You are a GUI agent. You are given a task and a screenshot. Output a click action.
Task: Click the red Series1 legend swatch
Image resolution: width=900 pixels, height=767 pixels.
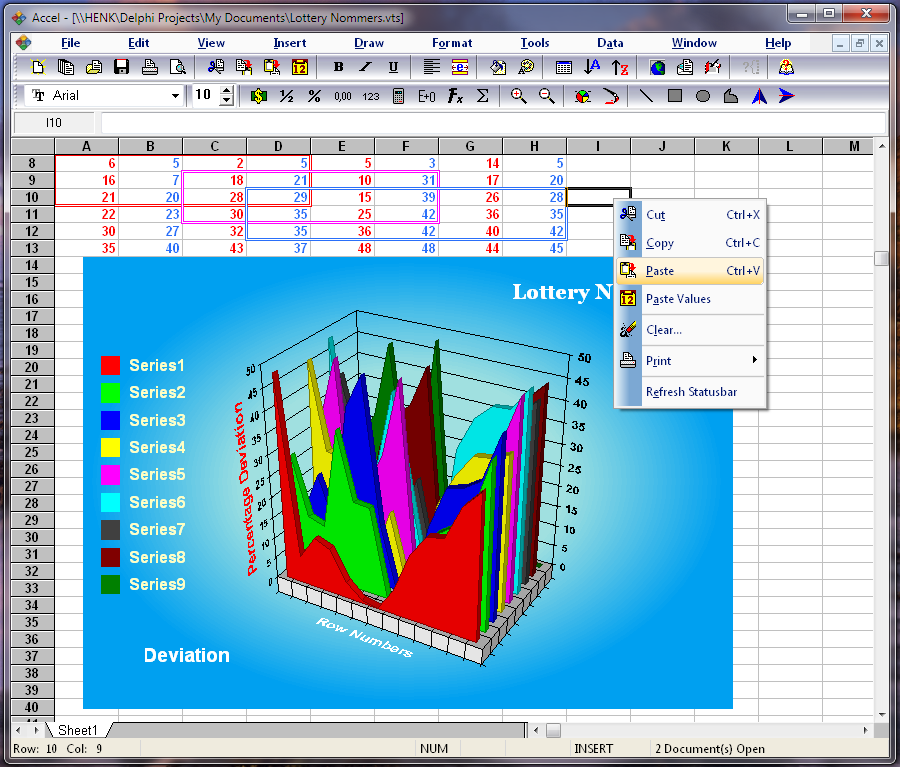[110, 366]
